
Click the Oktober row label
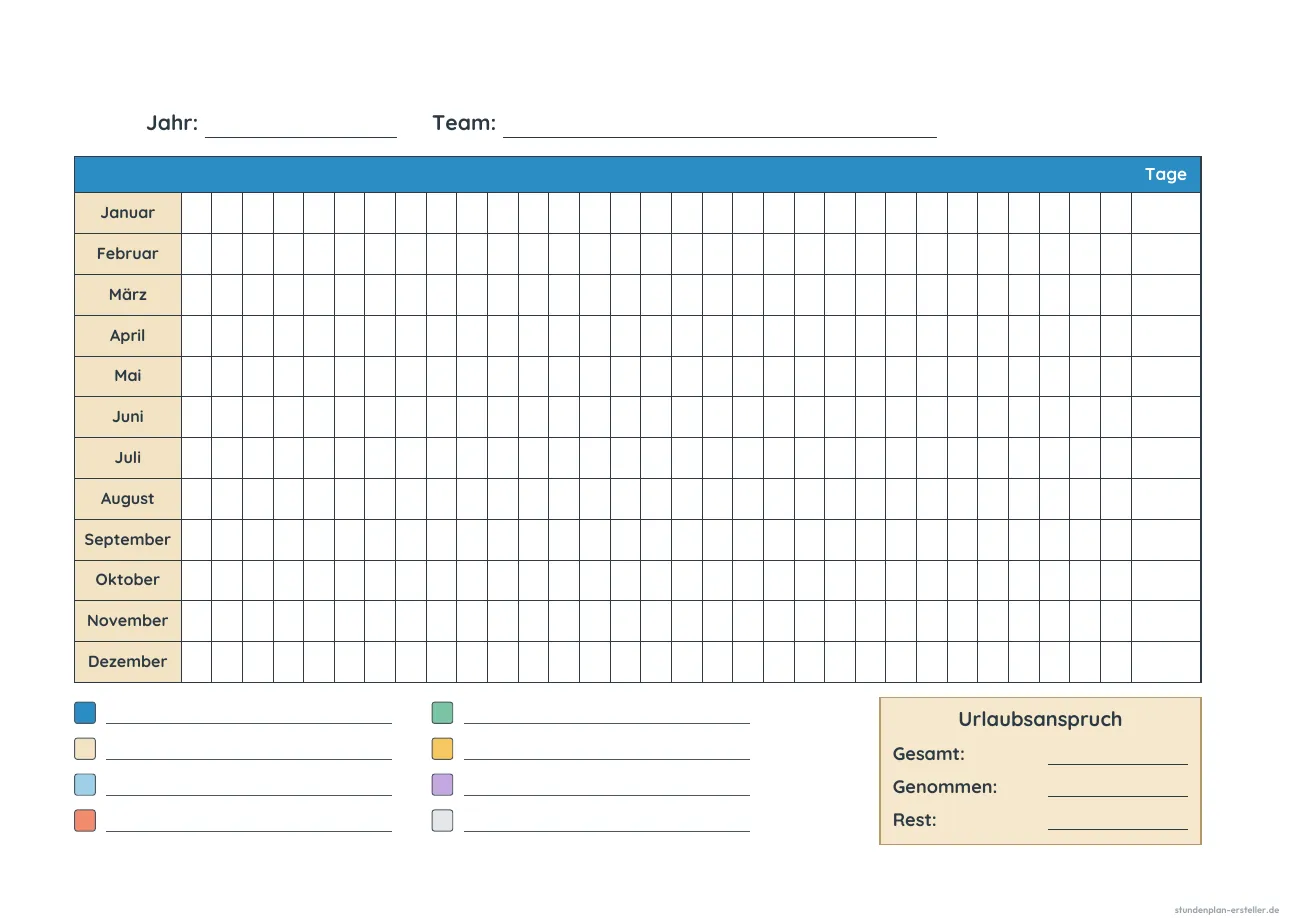pos(128,580)
